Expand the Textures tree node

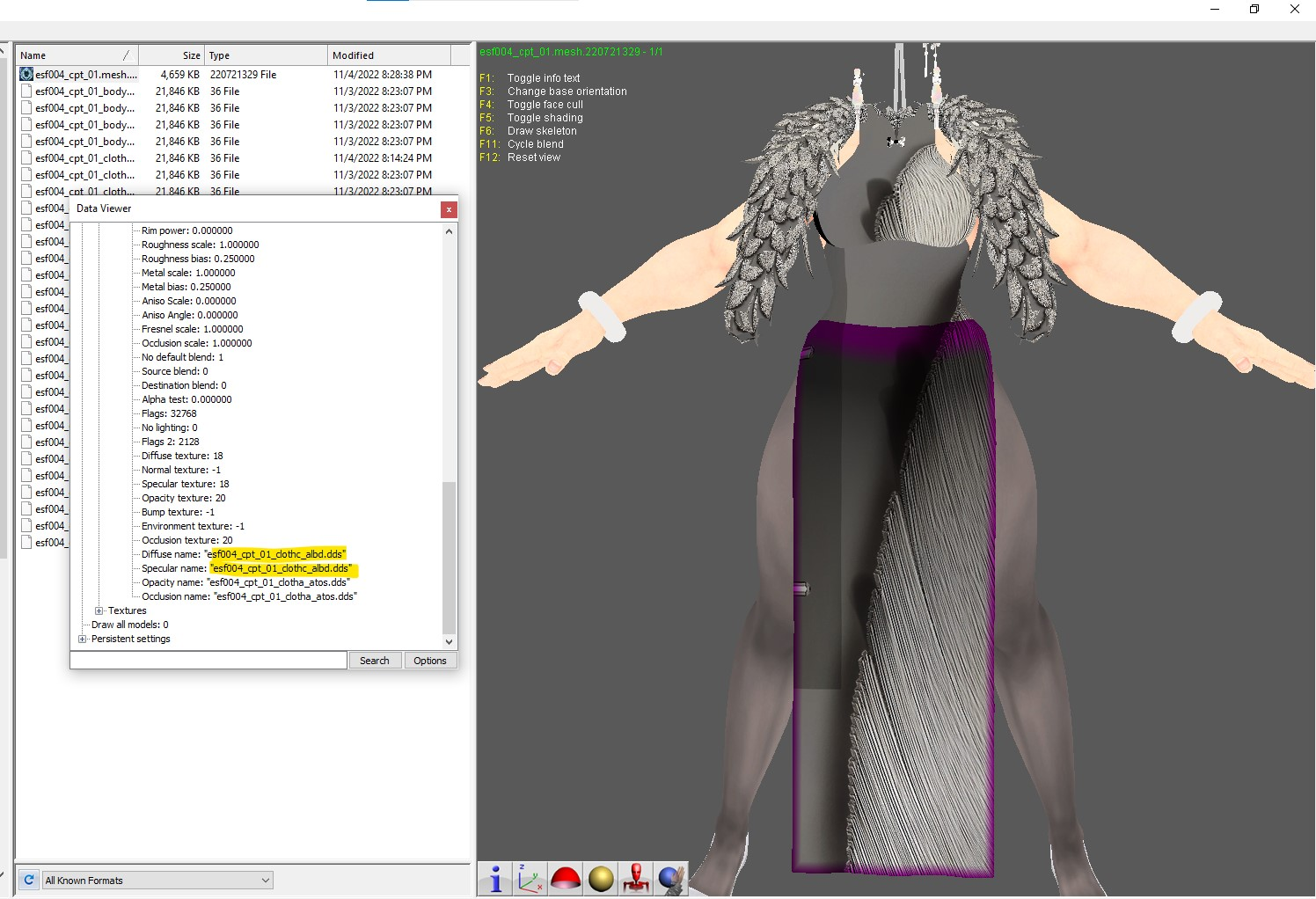[x=99, y=610]
